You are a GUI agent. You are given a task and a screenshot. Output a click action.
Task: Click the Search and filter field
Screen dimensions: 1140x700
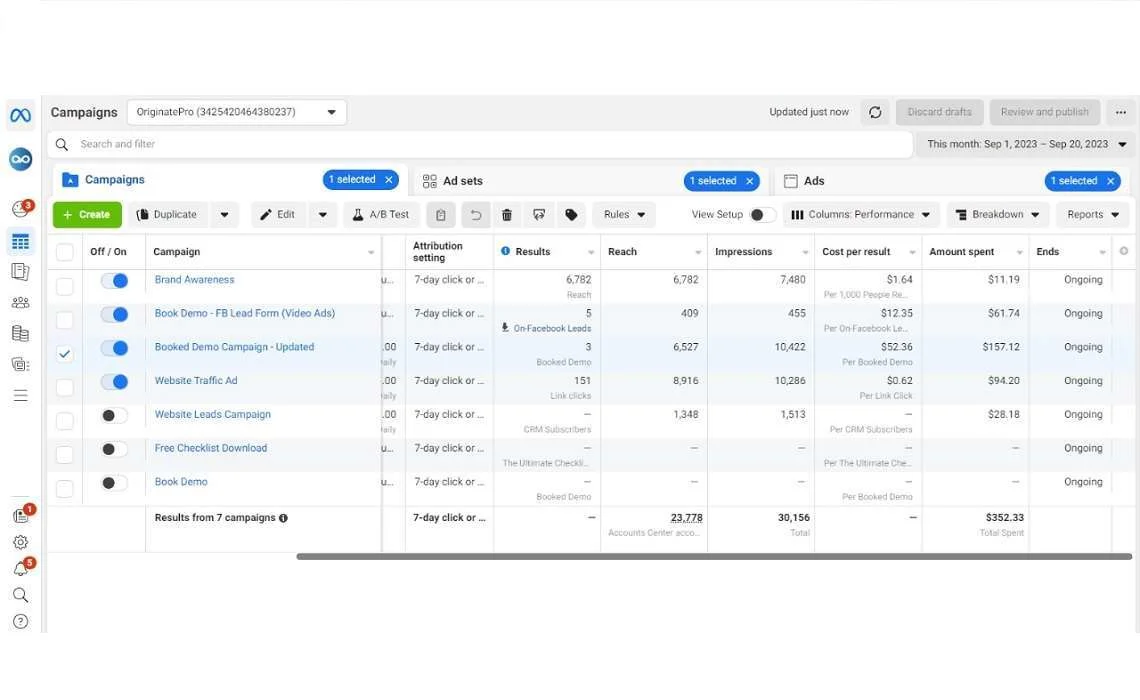coord(480,144)
